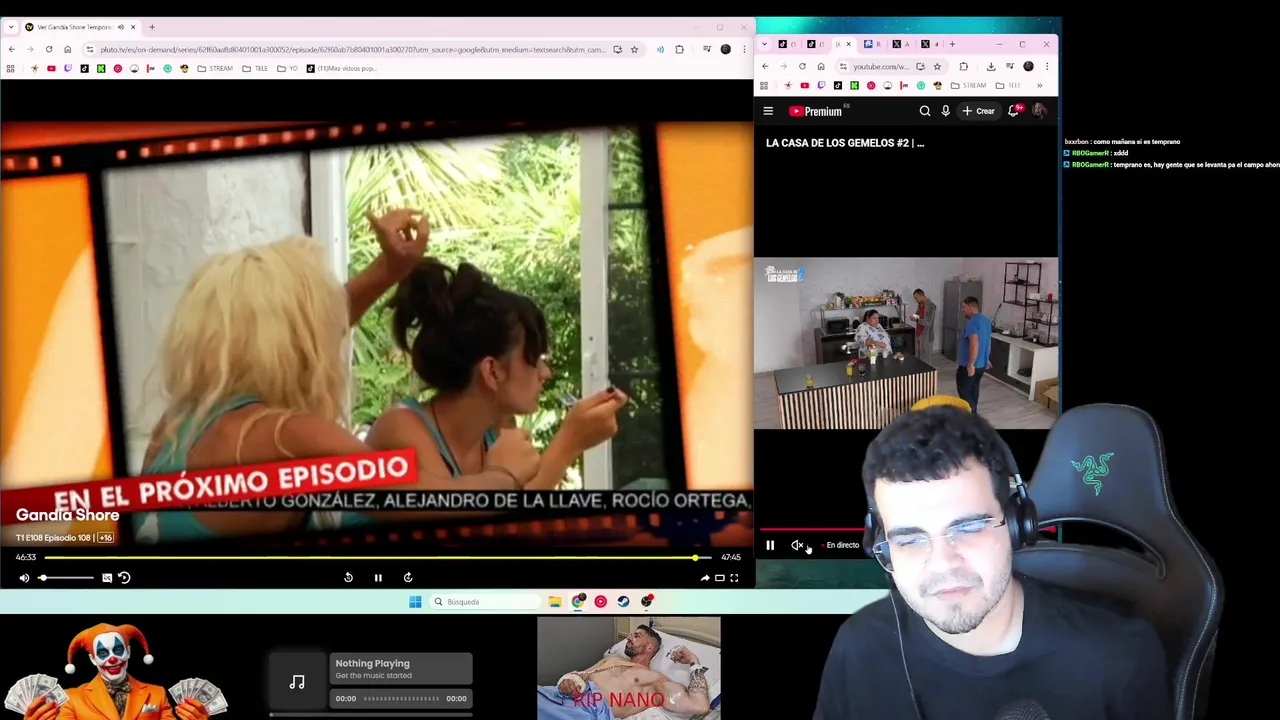Open File Explorer from the taskbar
This screenshot has width=1280, height=720.
[555, 602]
